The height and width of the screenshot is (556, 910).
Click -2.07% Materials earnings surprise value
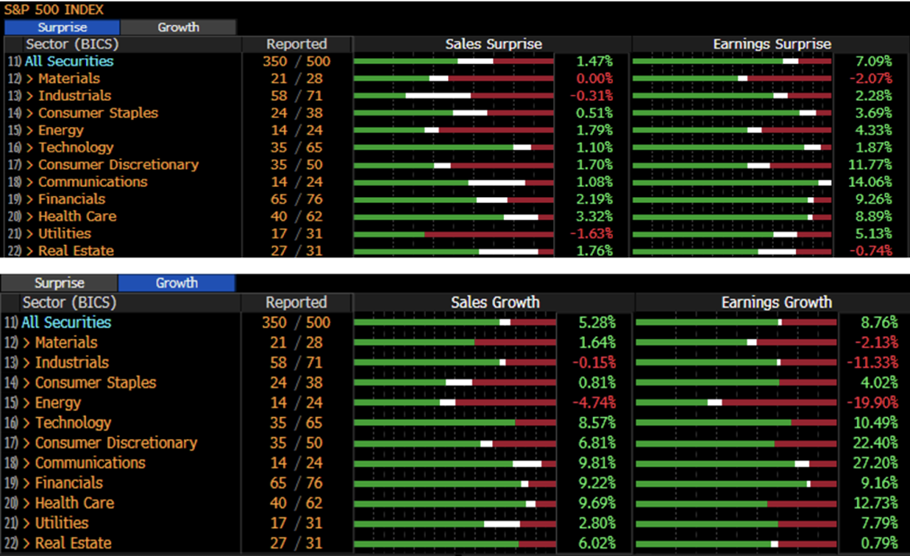[x=871, y=78]
